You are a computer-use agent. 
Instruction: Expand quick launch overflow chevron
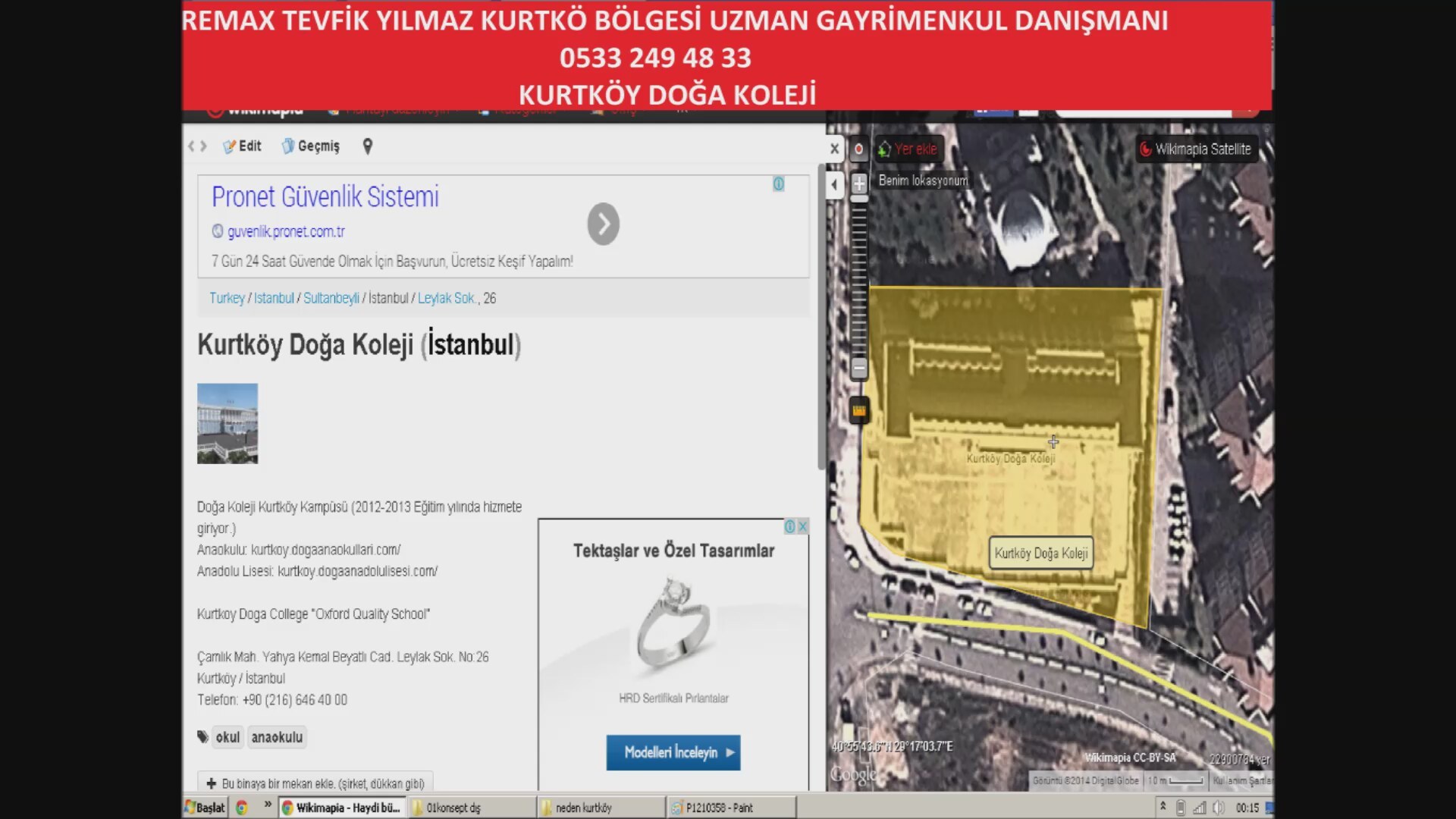pyautogui.click(x=267, y=805)
